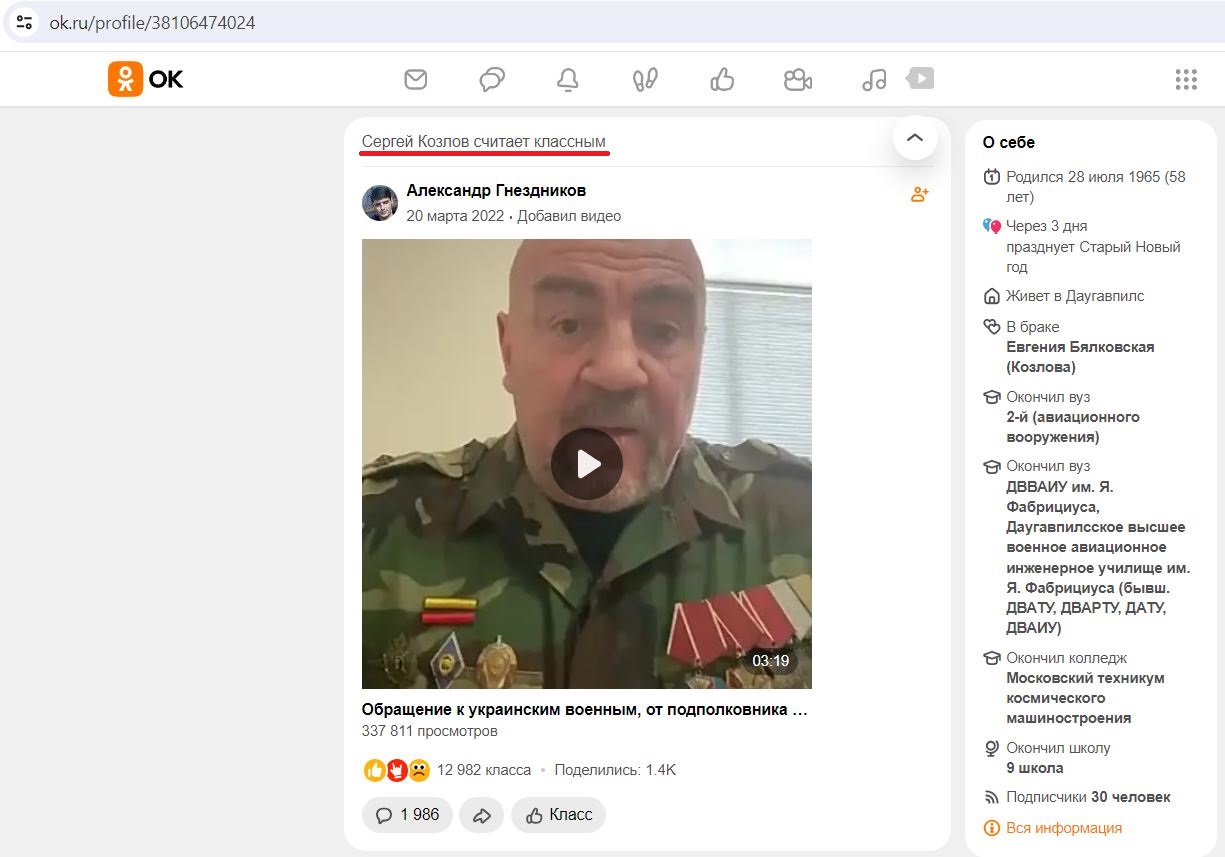Toggle the Класс like button
Viewport: 1225px width, 857px height.
(558, 815)
